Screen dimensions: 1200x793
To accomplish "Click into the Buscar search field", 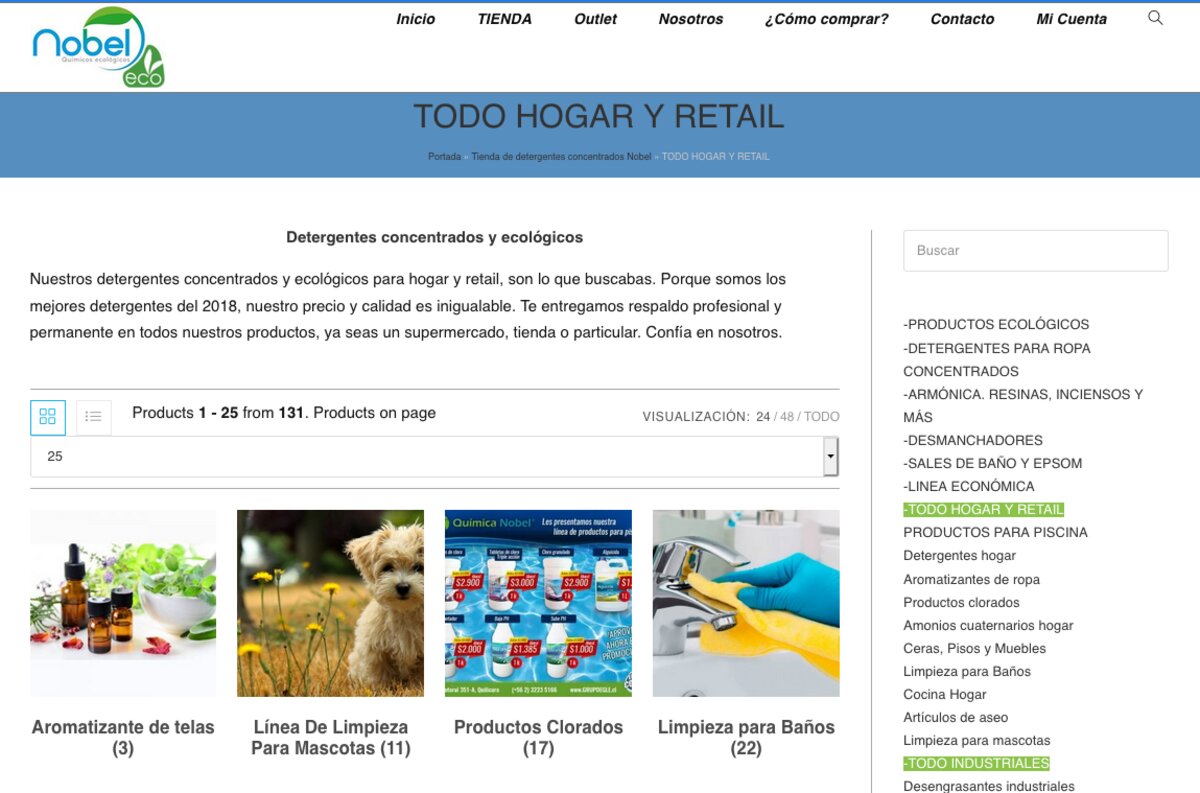I will [1035, 251].
